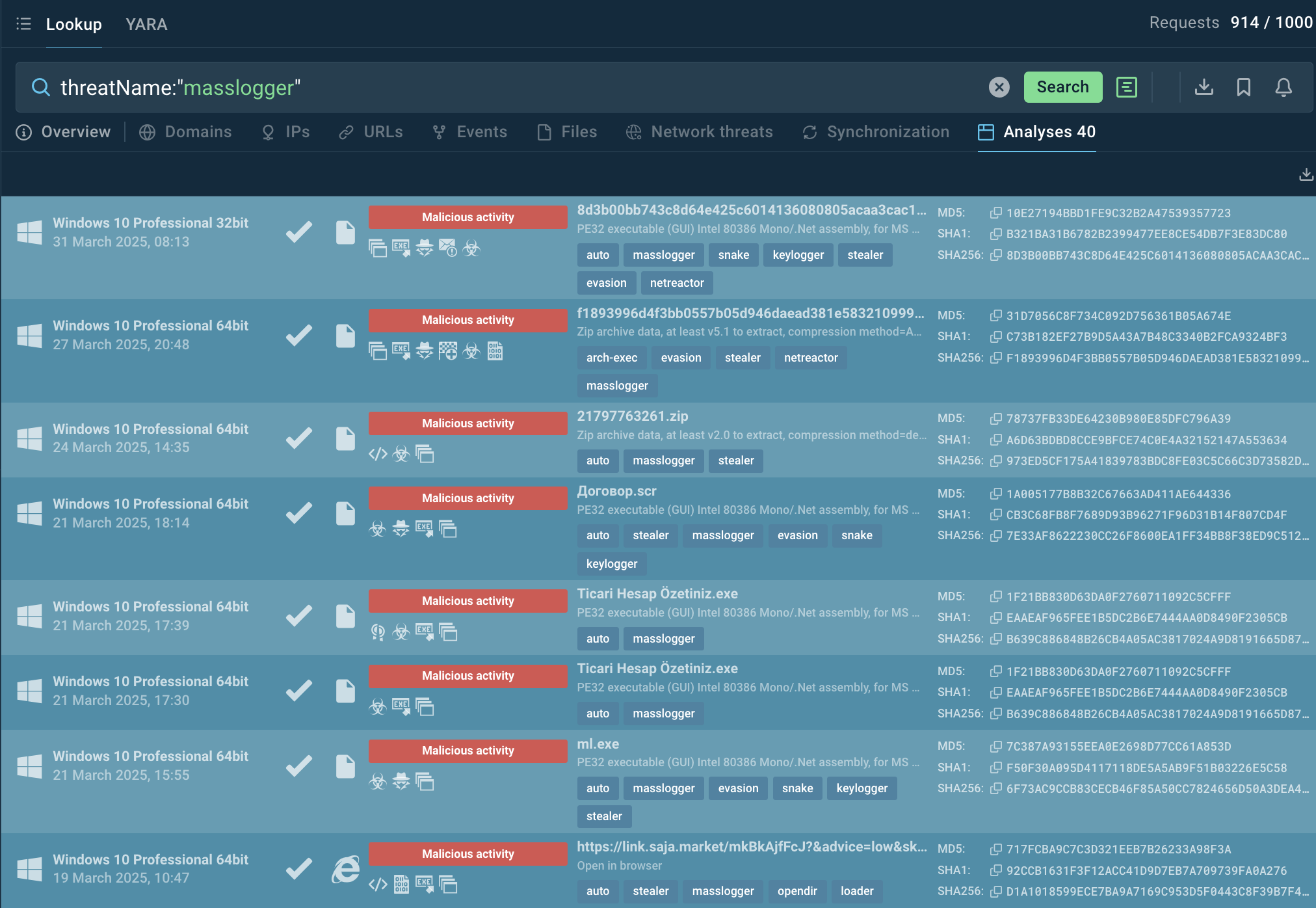Click Windows logo in 24 March row

[x=29, y=438]
